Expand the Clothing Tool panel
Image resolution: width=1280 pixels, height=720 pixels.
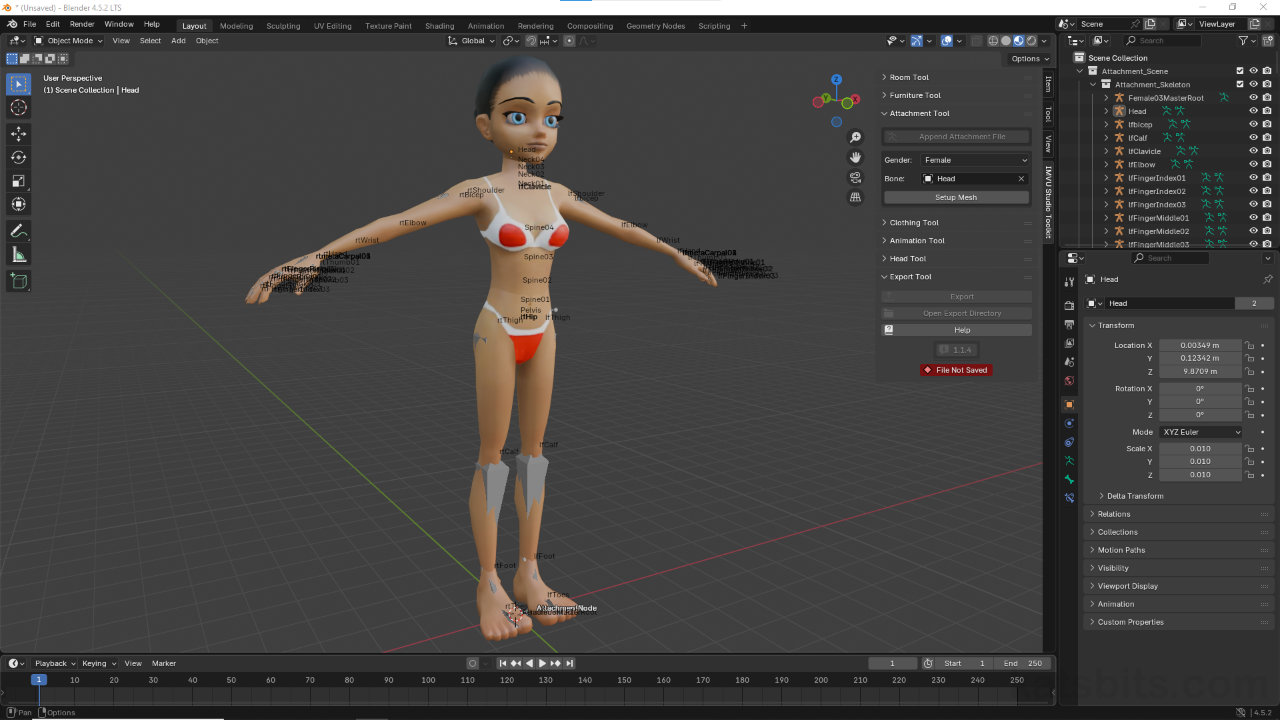[x=914, y=223]
